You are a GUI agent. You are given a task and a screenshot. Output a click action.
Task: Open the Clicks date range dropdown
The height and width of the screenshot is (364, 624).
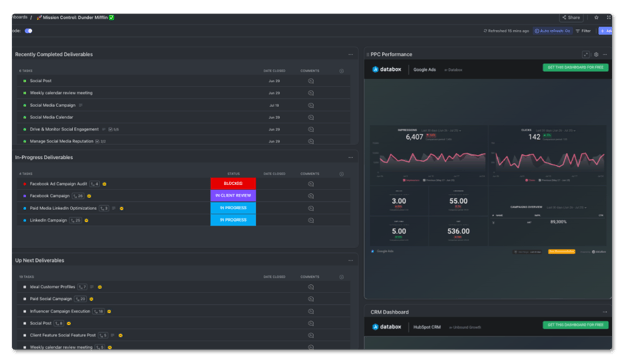(x=555, y=130)
